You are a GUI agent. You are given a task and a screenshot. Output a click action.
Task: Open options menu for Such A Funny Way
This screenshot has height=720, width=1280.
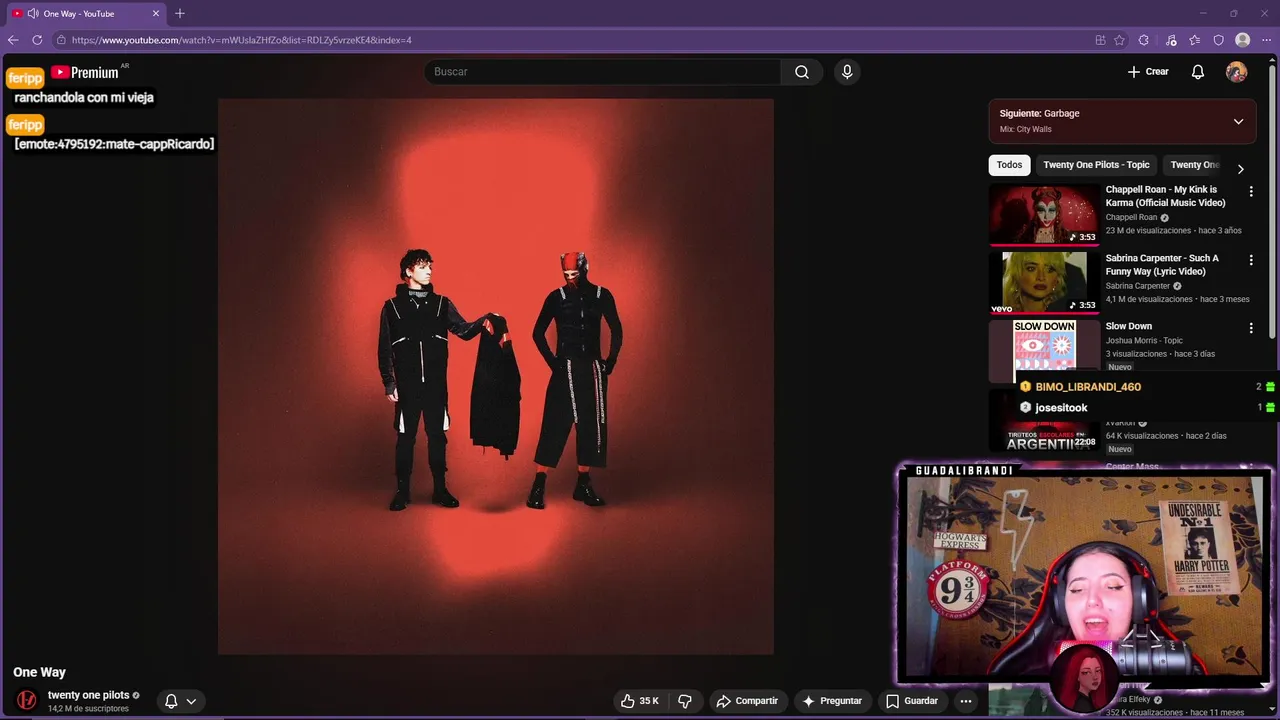tap(1251, 260)
